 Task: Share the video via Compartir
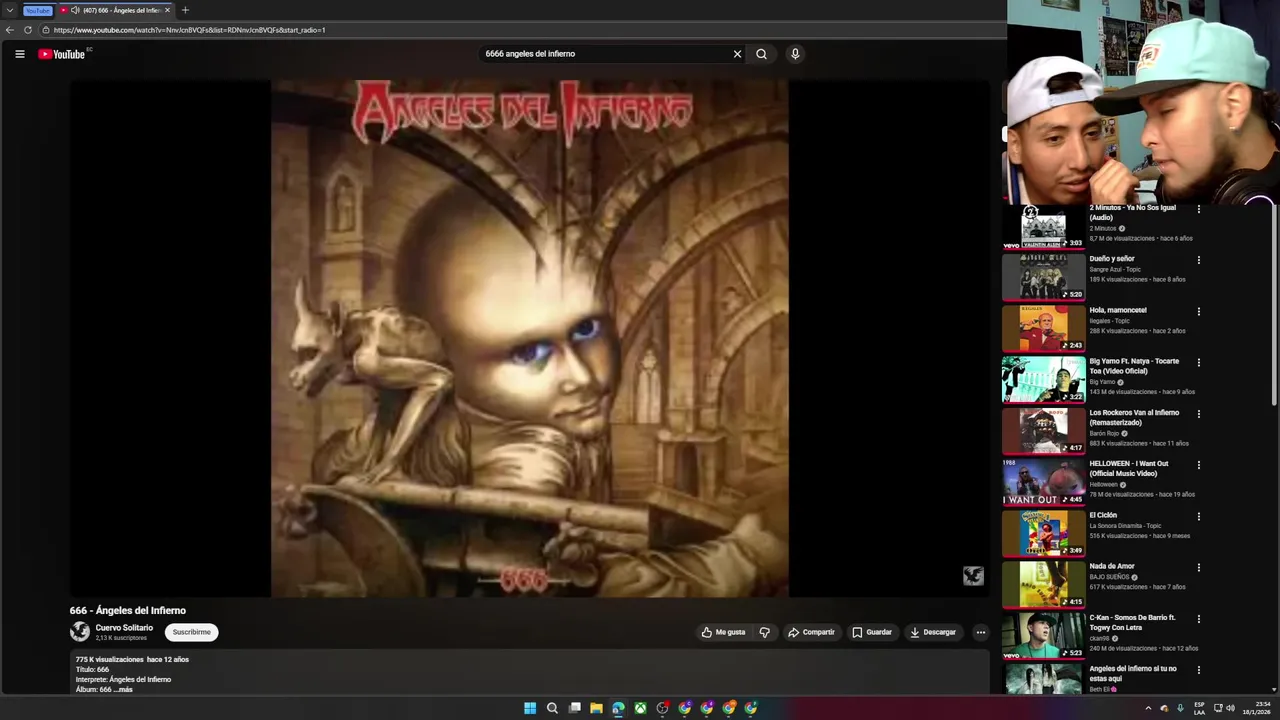pyautogui.click(x=811, y=632)
